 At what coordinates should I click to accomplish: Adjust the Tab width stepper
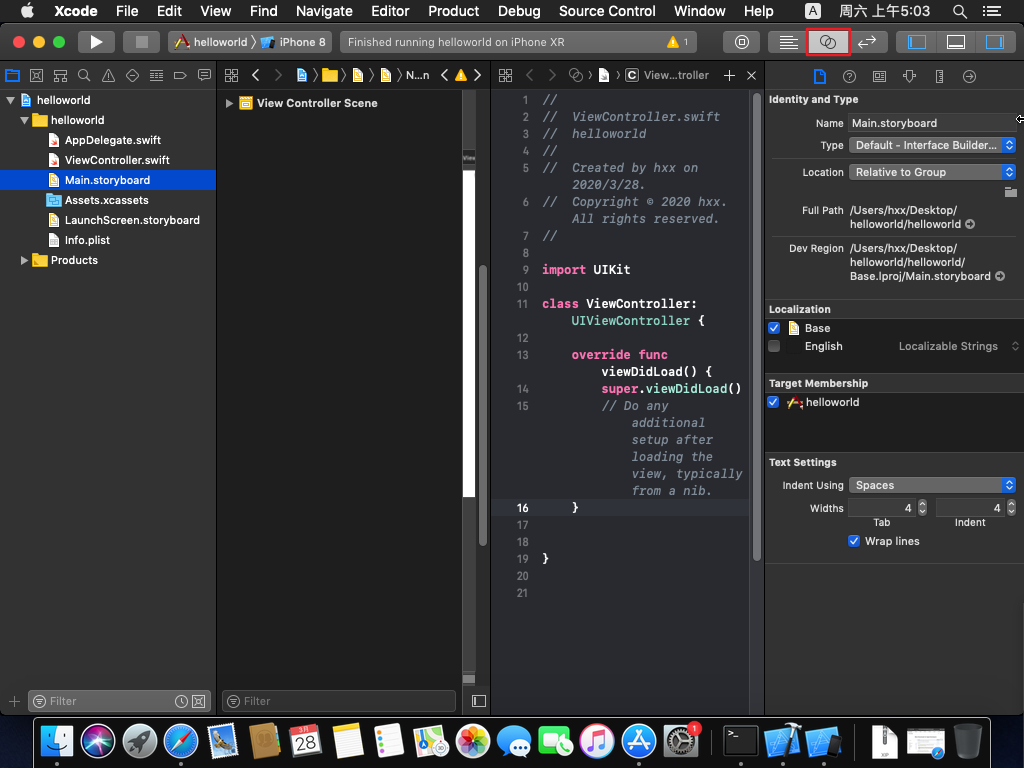(x=922, y=507)
